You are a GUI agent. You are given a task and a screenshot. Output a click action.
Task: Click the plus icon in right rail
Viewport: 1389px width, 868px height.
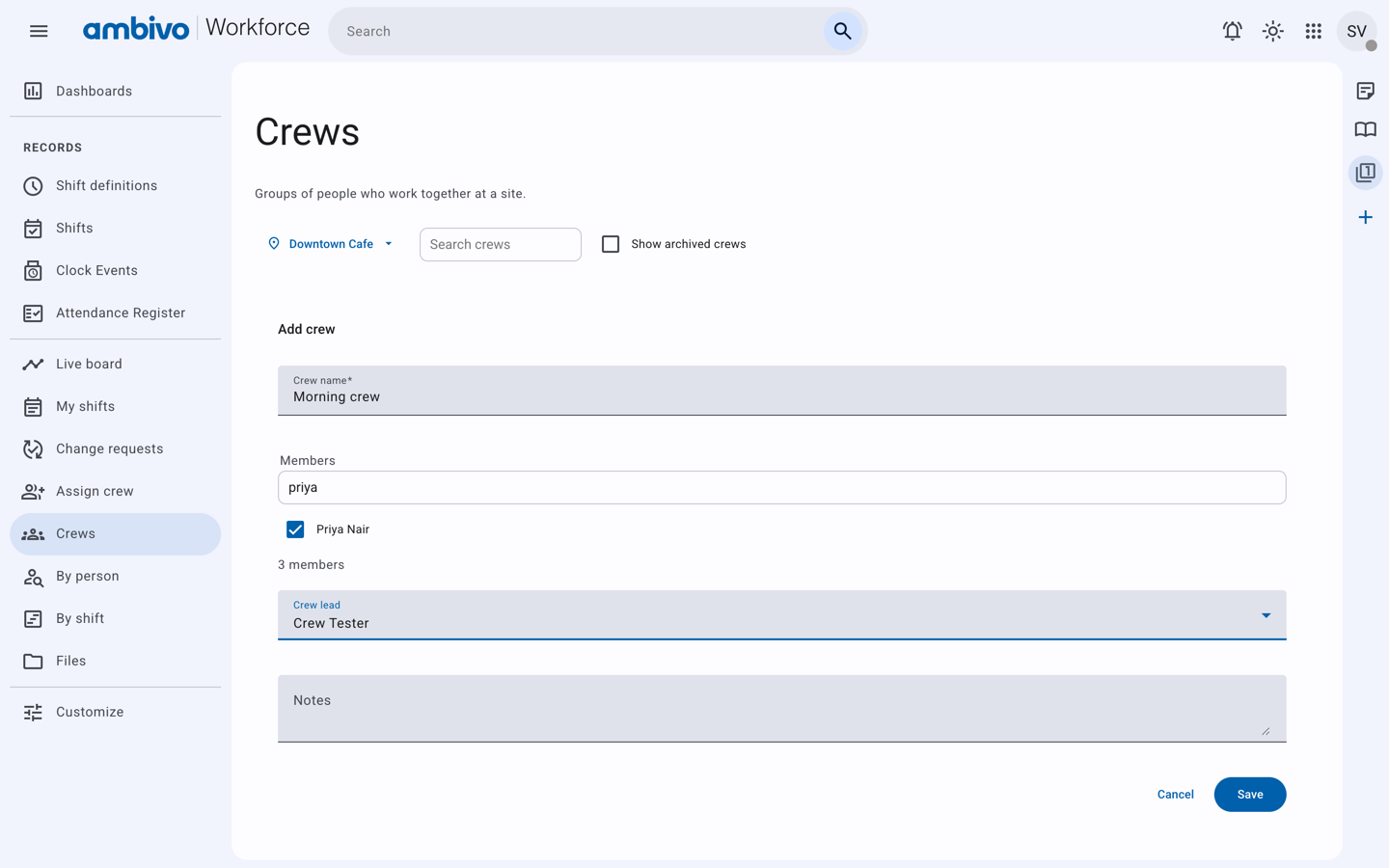[x=1365, y=217]
